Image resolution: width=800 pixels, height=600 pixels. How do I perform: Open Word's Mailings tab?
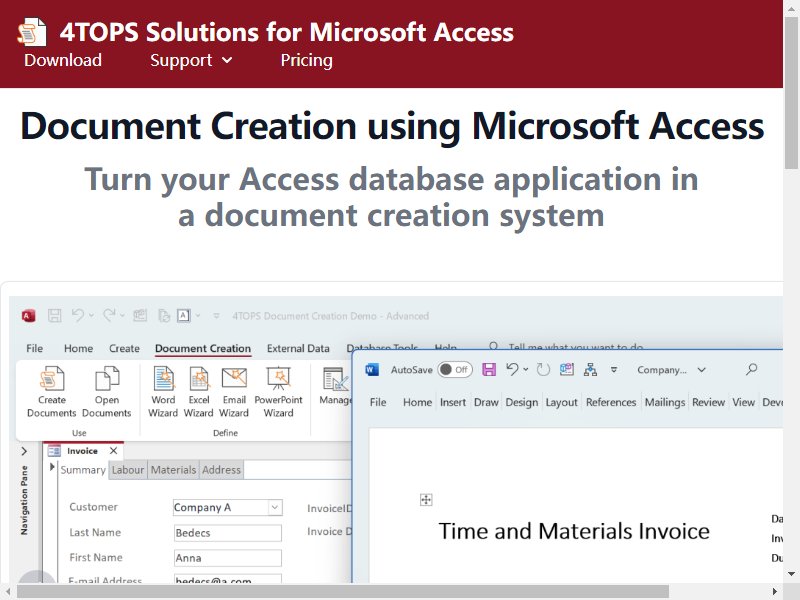tap(665, 403)
